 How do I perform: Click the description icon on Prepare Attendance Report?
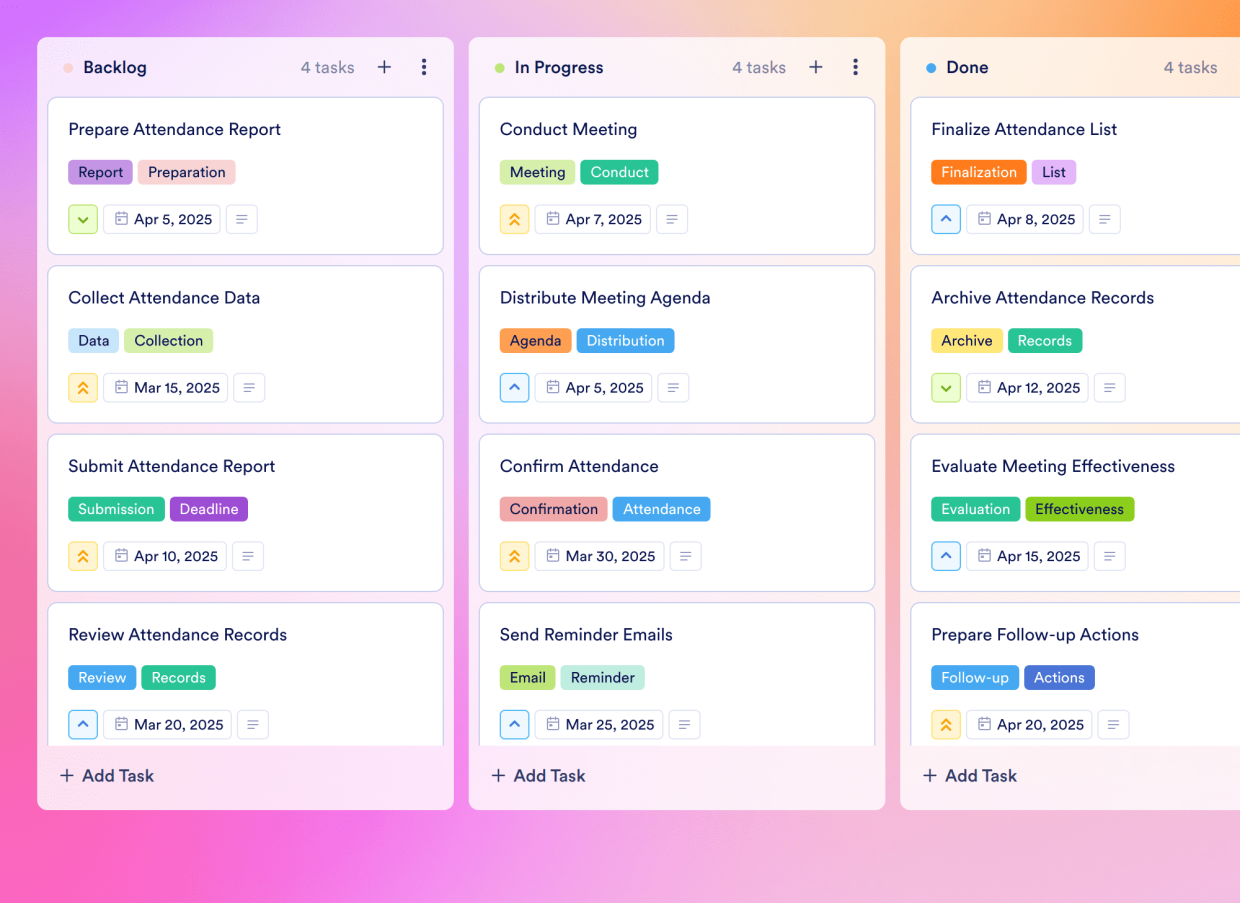tap(241, 219)
